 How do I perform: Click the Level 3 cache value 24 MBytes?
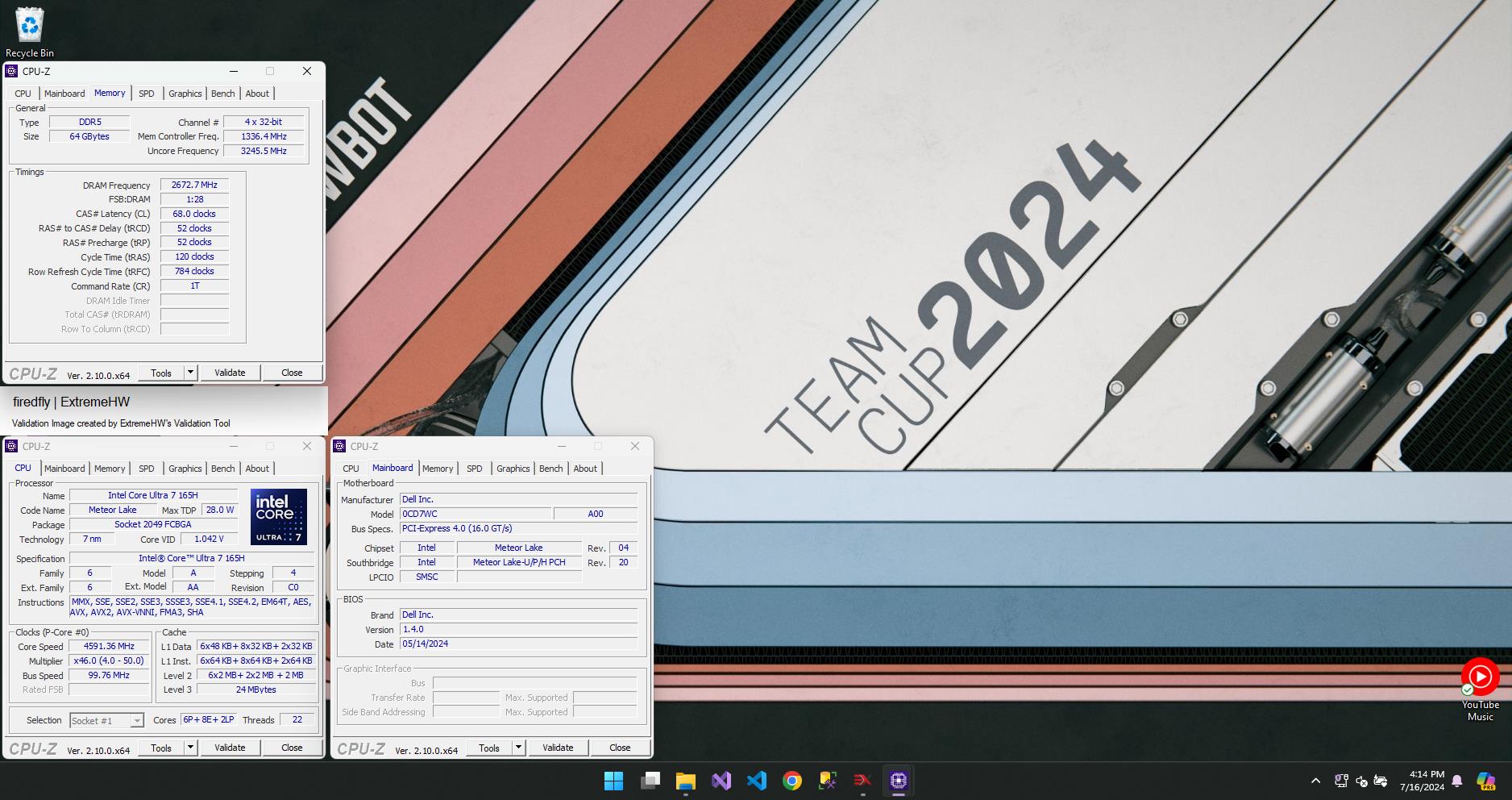(256, 690)
